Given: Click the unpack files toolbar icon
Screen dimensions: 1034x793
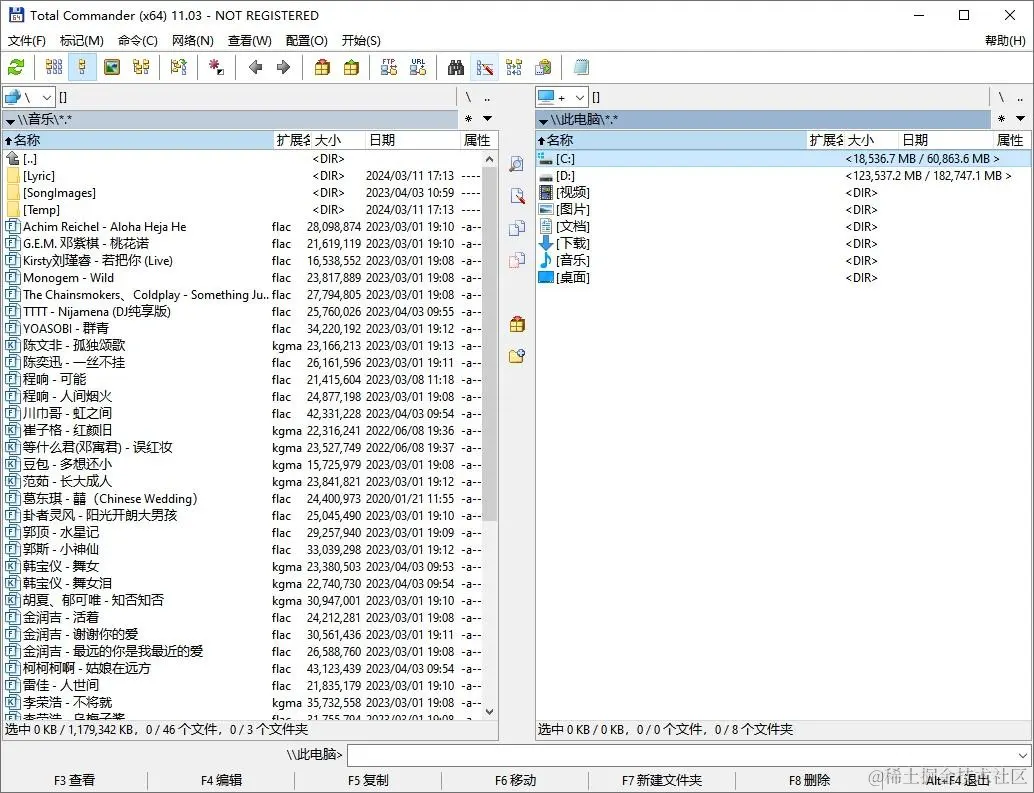Looking at the screenshot, I should [351, 67].
